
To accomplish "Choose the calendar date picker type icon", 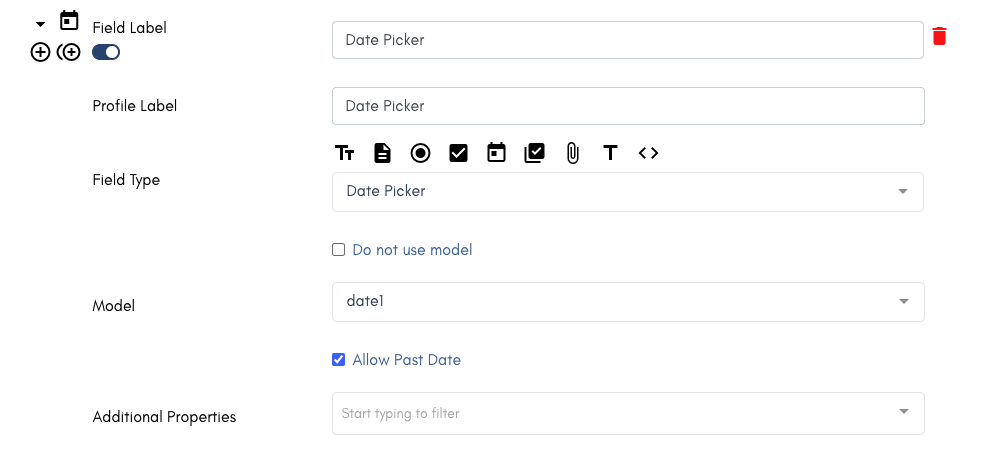I will (496, 153).
